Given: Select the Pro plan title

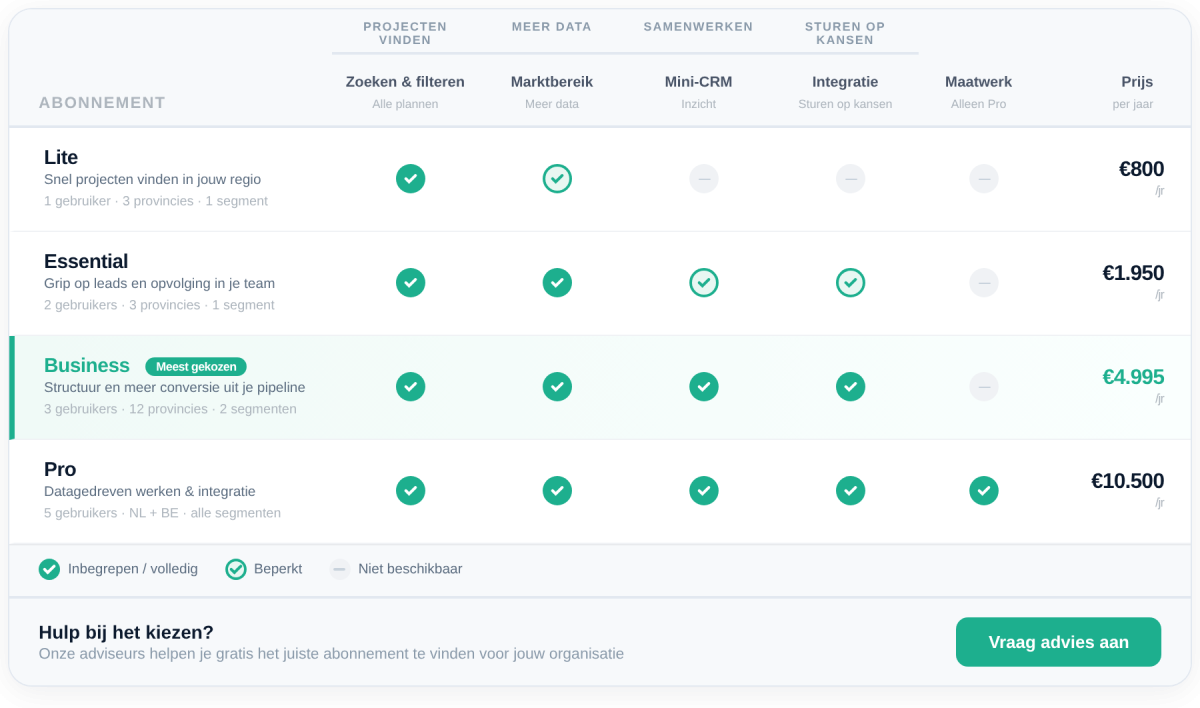Looking at the screenshot, I should (x=60, y=470).
